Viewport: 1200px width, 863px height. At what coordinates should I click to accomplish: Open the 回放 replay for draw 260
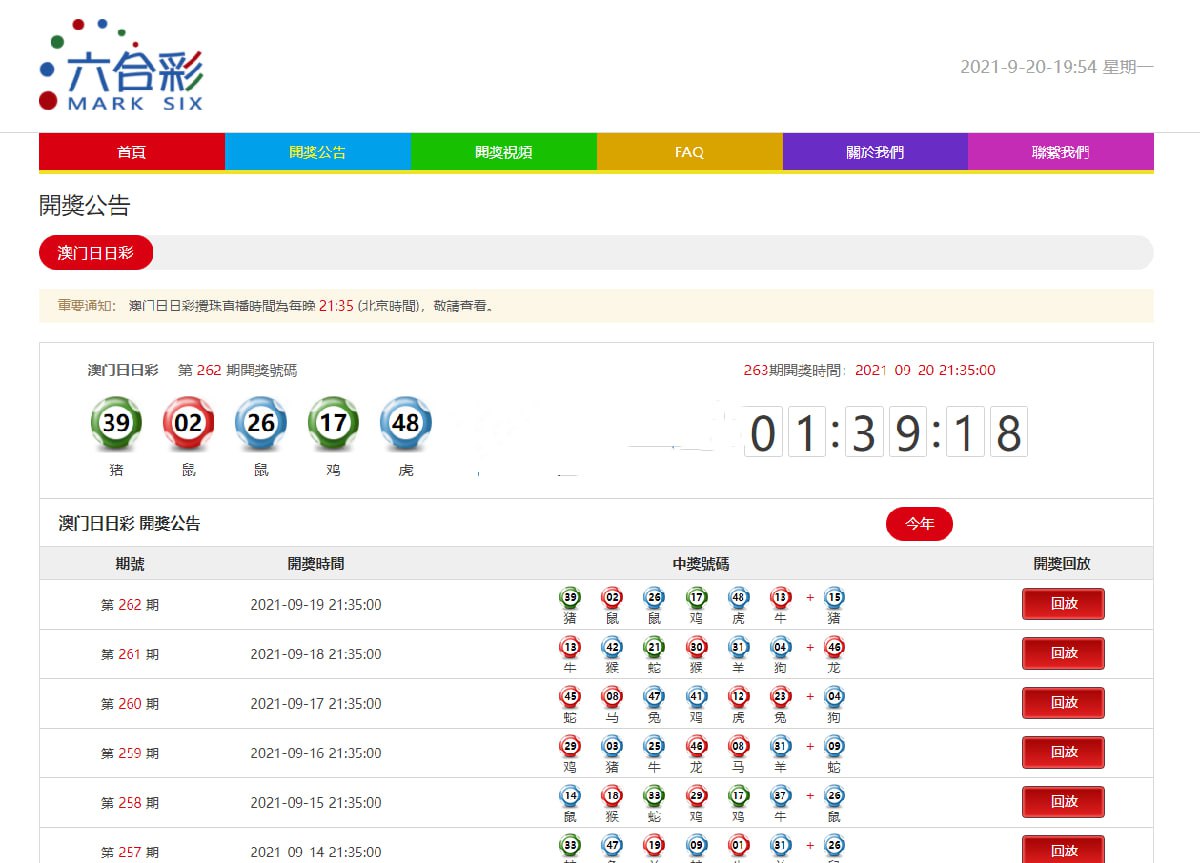(1063, 703)
